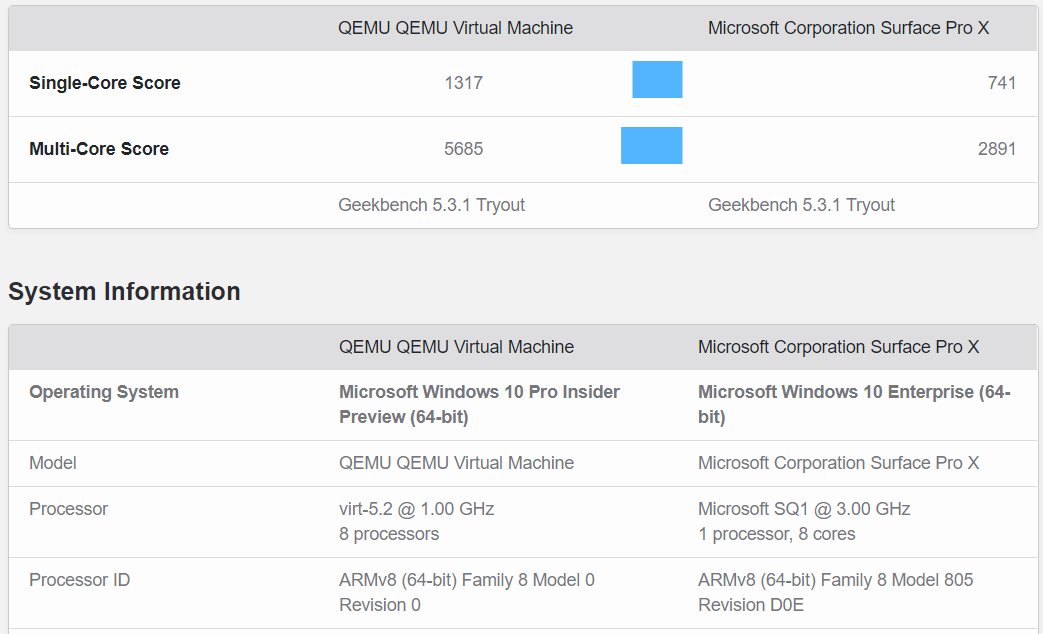Click the Processor row label

pos(68,509)
